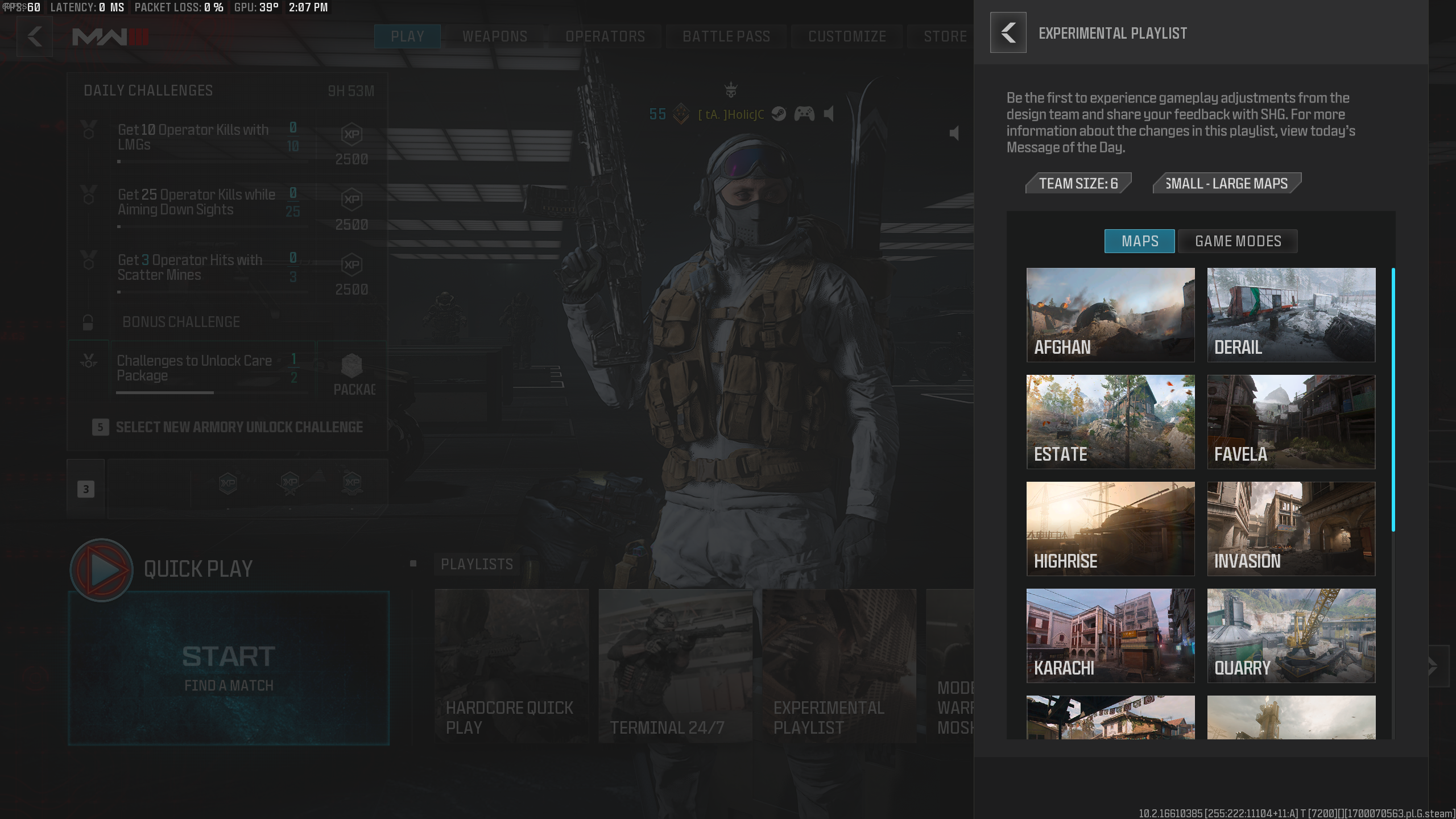Screen dimensions: 1456x819
Task: Click the Bonus Challenge lock icon
Action: pos(88,322)
